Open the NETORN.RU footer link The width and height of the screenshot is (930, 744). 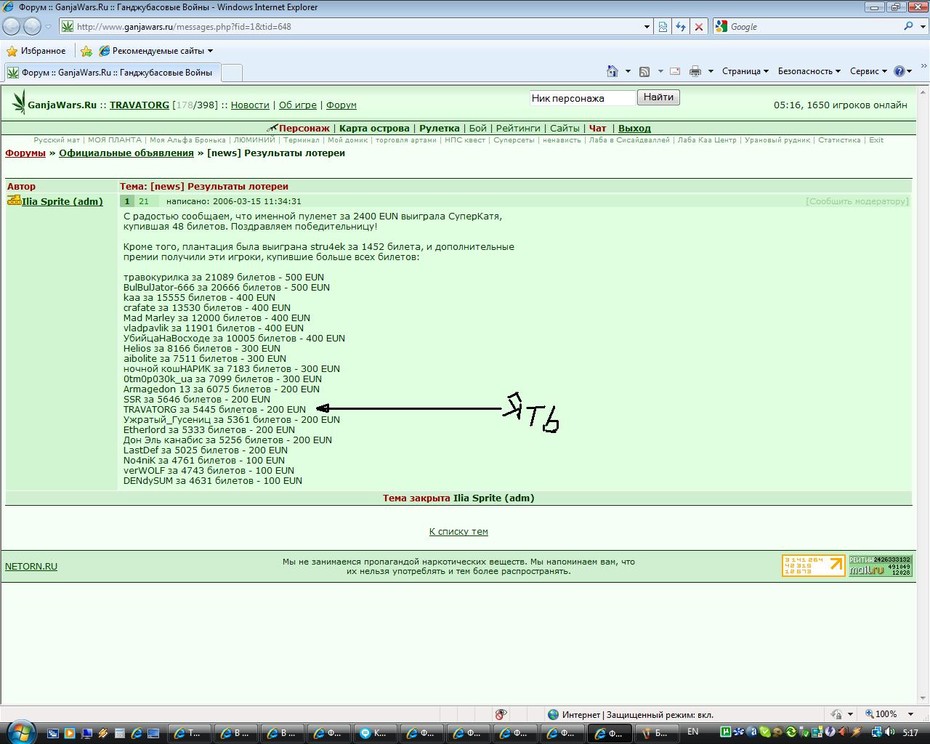[31, 567]
